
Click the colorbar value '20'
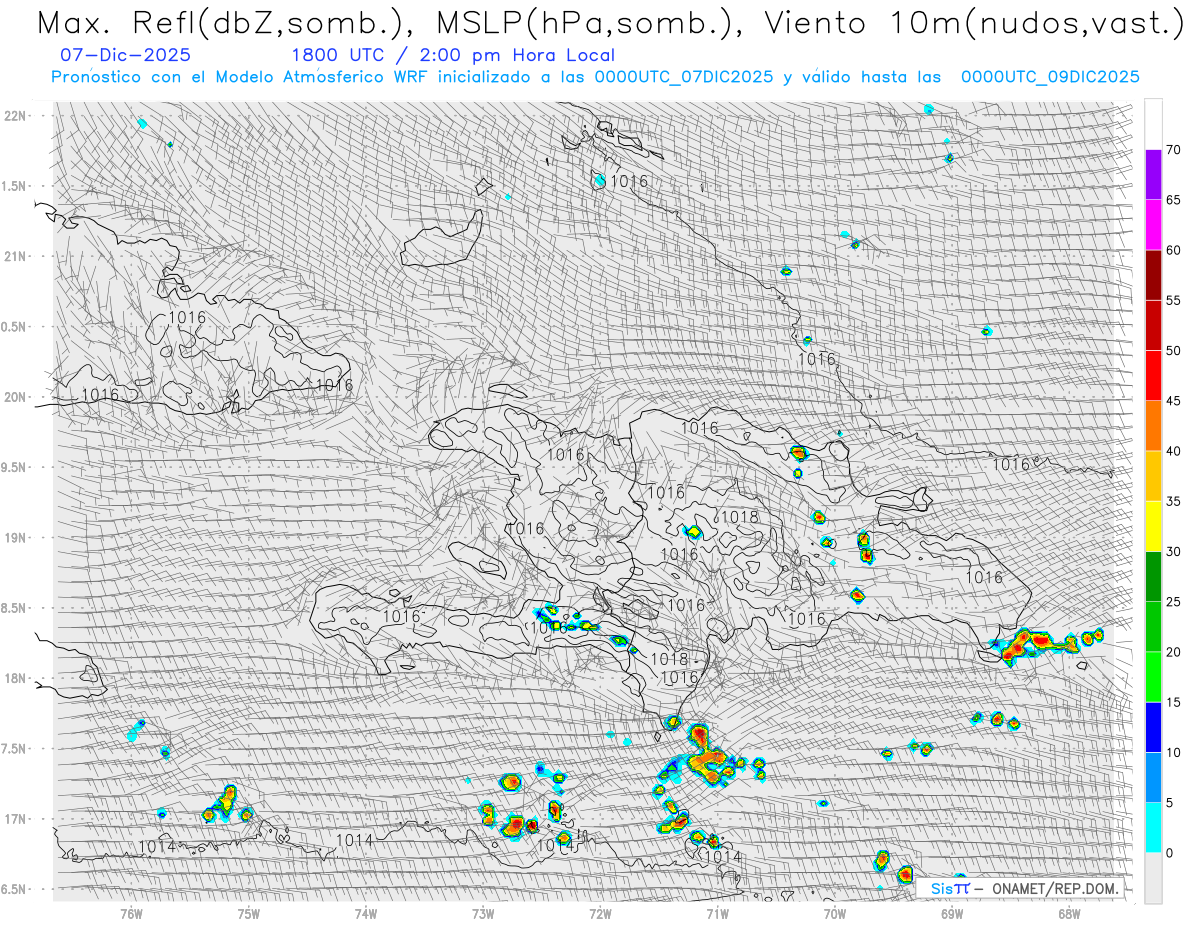[x=1173, y=652]
